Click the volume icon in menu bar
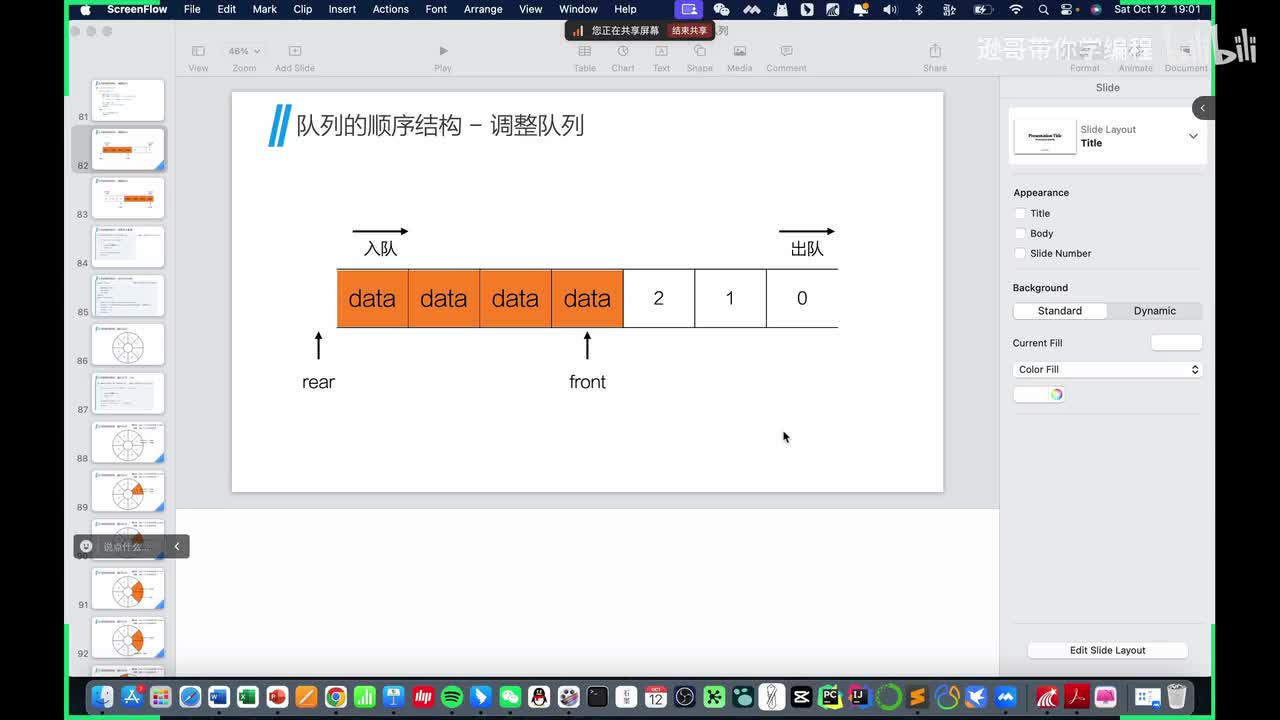 [x=890, y=9]
